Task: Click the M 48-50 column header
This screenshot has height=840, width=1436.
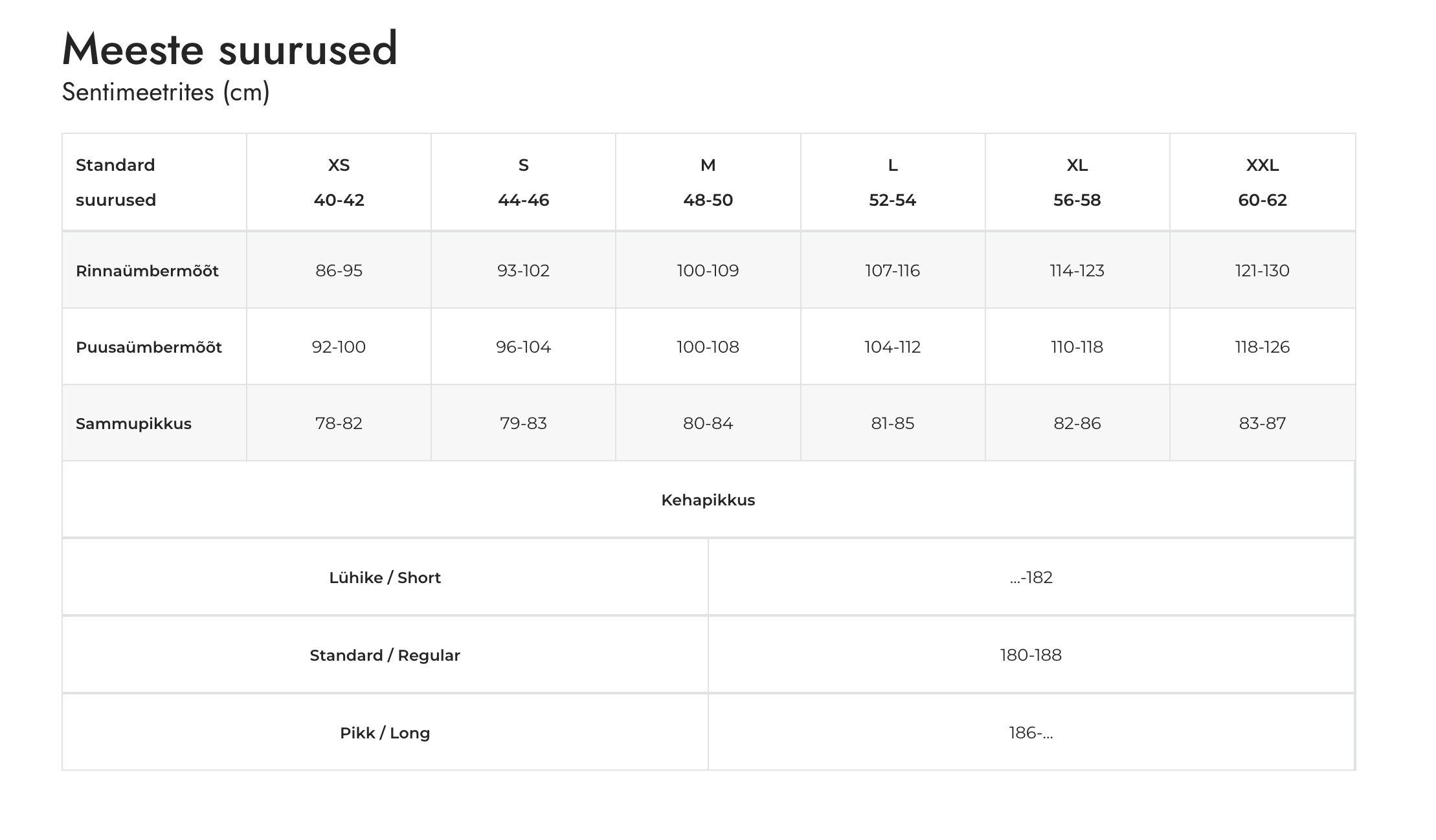Action: (x=708, y=182)
